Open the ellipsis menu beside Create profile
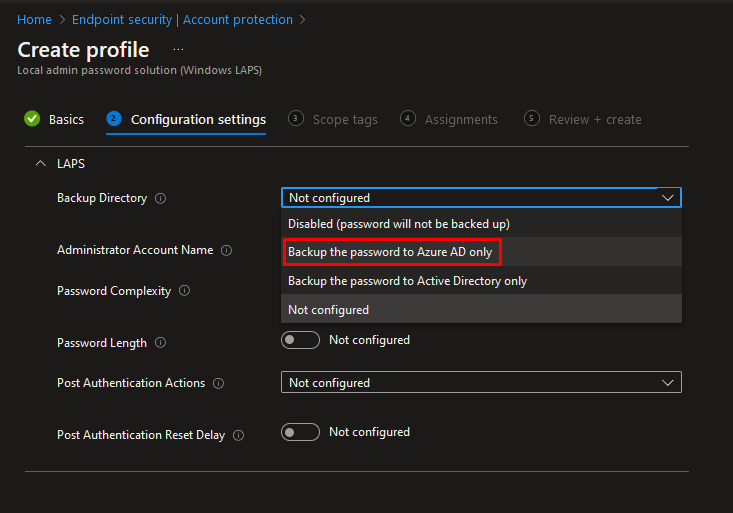 pyautogui.click(x=178, y=49)
